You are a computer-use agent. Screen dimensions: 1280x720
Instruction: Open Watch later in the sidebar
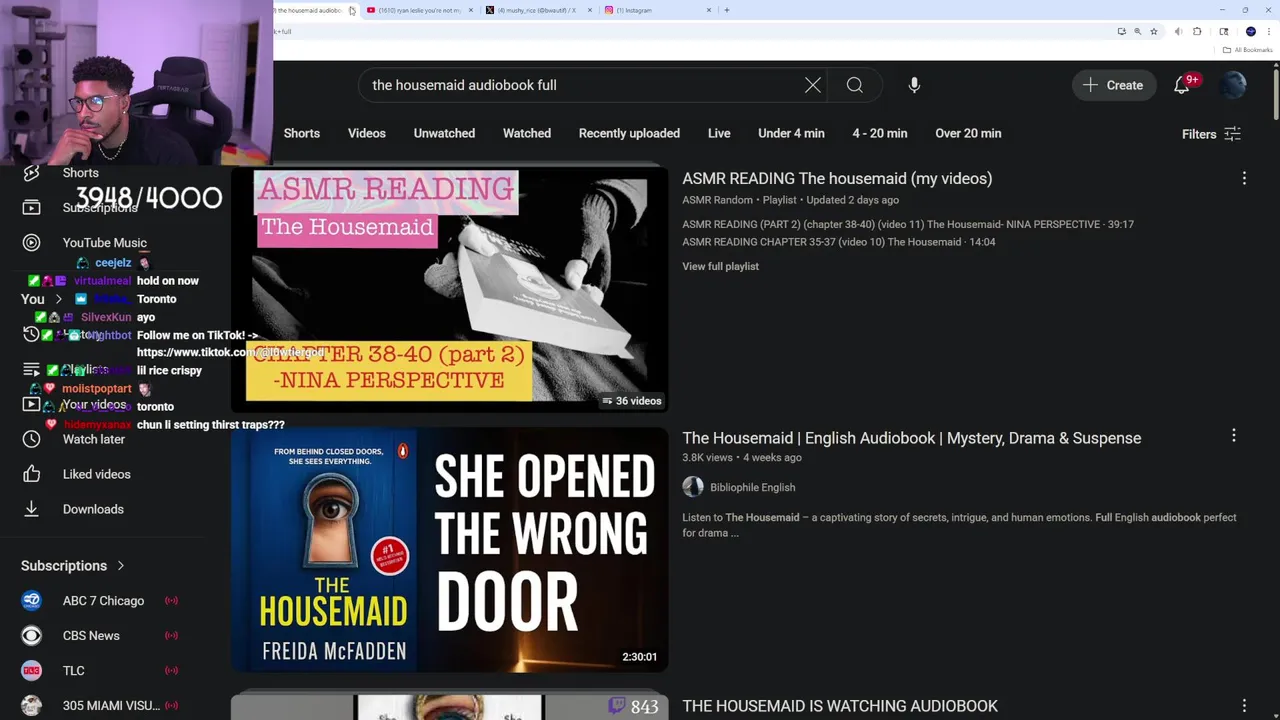(94, 439)
